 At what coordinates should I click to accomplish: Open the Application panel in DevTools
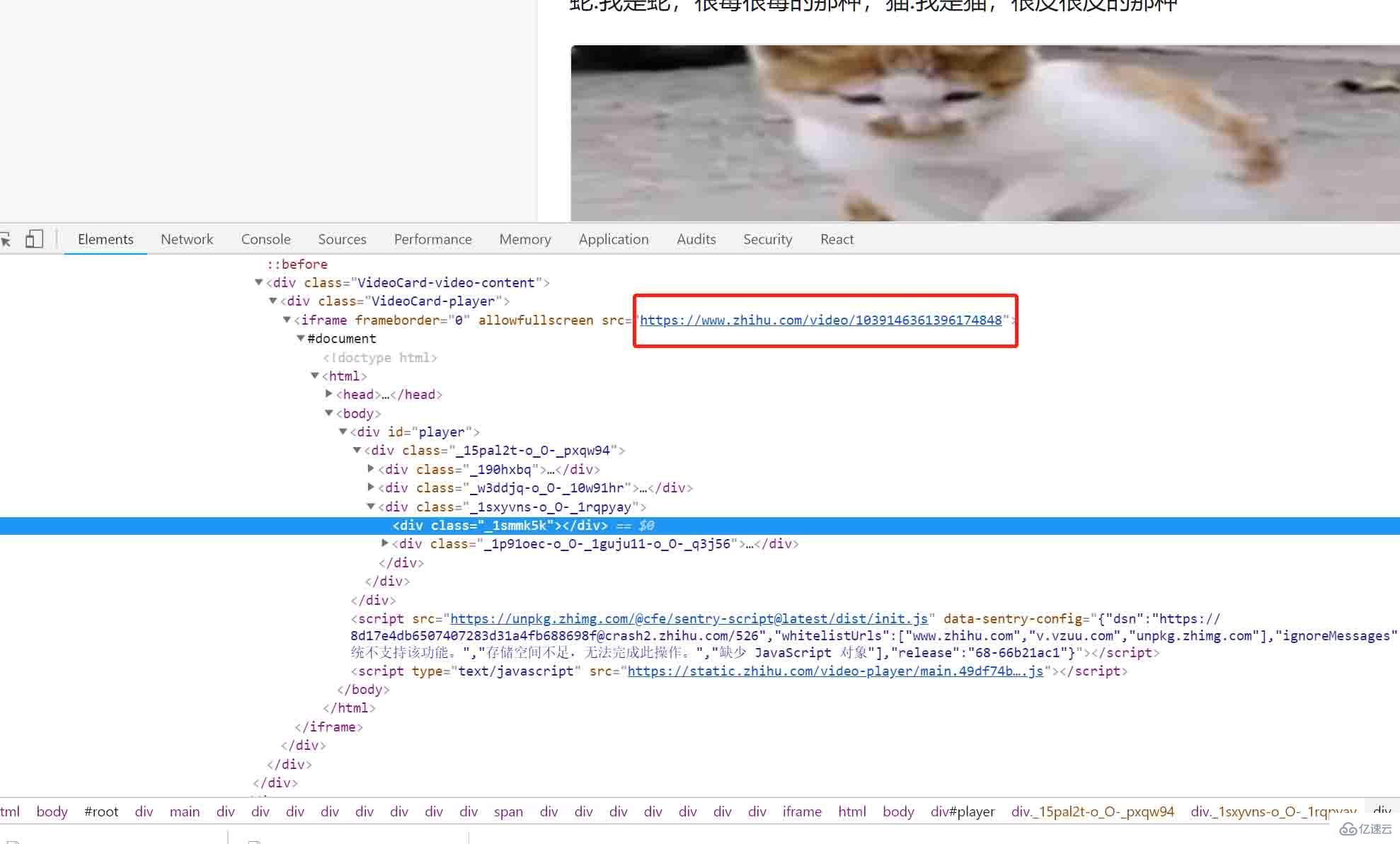[x=612, y=239]
